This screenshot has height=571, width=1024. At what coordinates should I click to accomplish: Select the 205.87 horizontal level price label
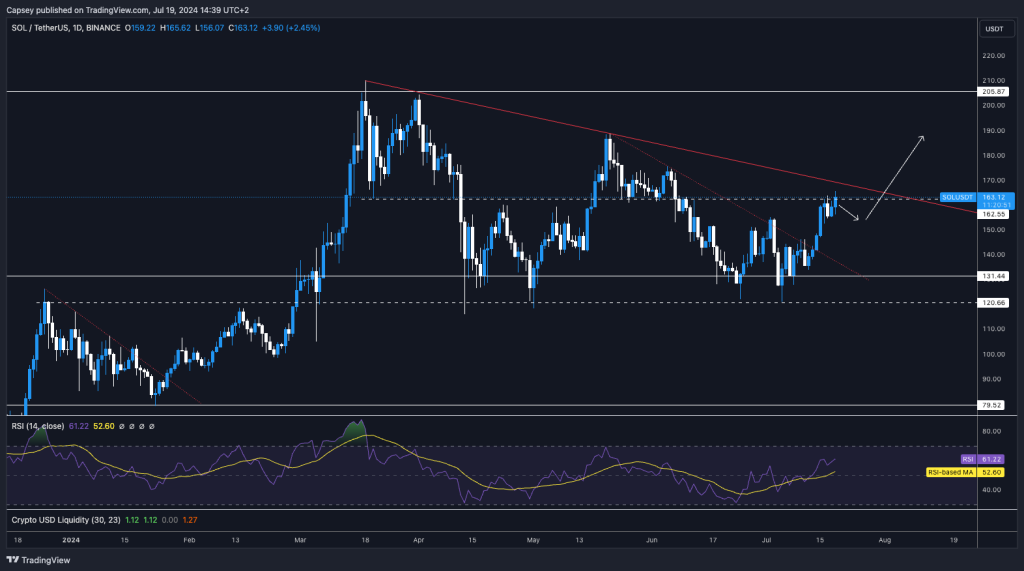994,91
